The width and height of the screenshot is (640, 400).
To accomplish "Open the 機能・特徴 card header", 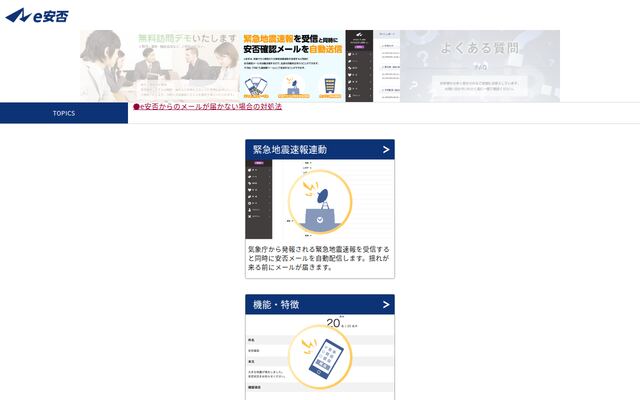I will (x=320, y=304).
